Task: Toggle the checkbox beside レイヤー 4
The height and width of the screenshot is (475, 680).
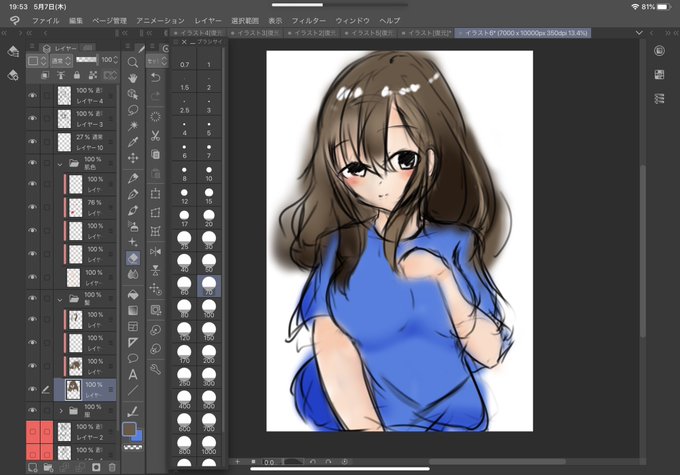Action: (x=47, y=95)
